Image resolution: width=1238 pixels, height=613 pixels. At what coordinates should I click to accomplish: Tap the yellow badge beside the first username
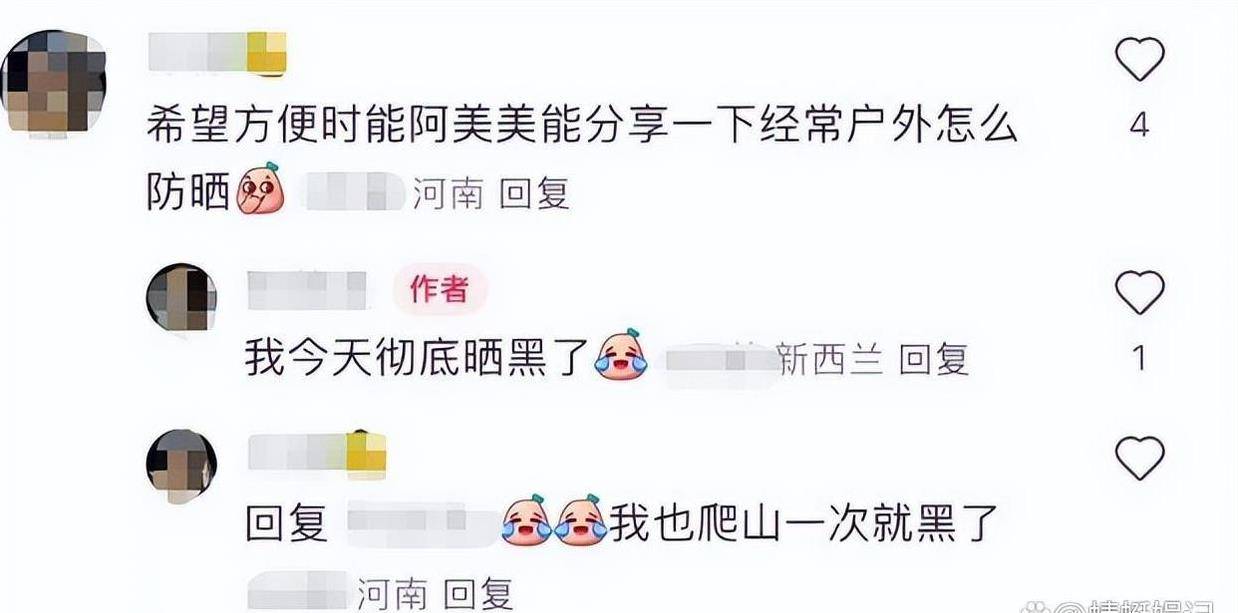pos(266,52)
